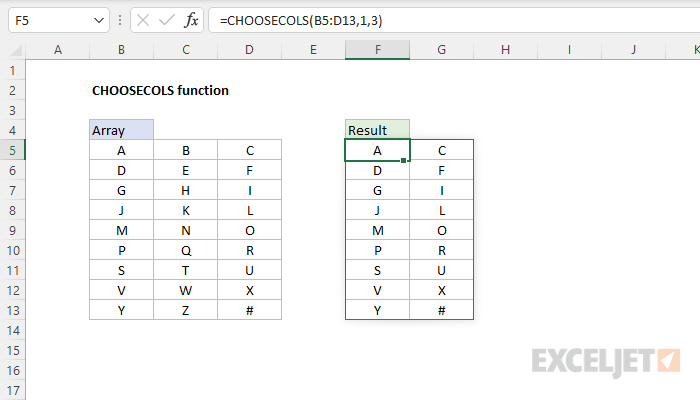Select row 1 header
700x400 pixels.
(12, 71)
